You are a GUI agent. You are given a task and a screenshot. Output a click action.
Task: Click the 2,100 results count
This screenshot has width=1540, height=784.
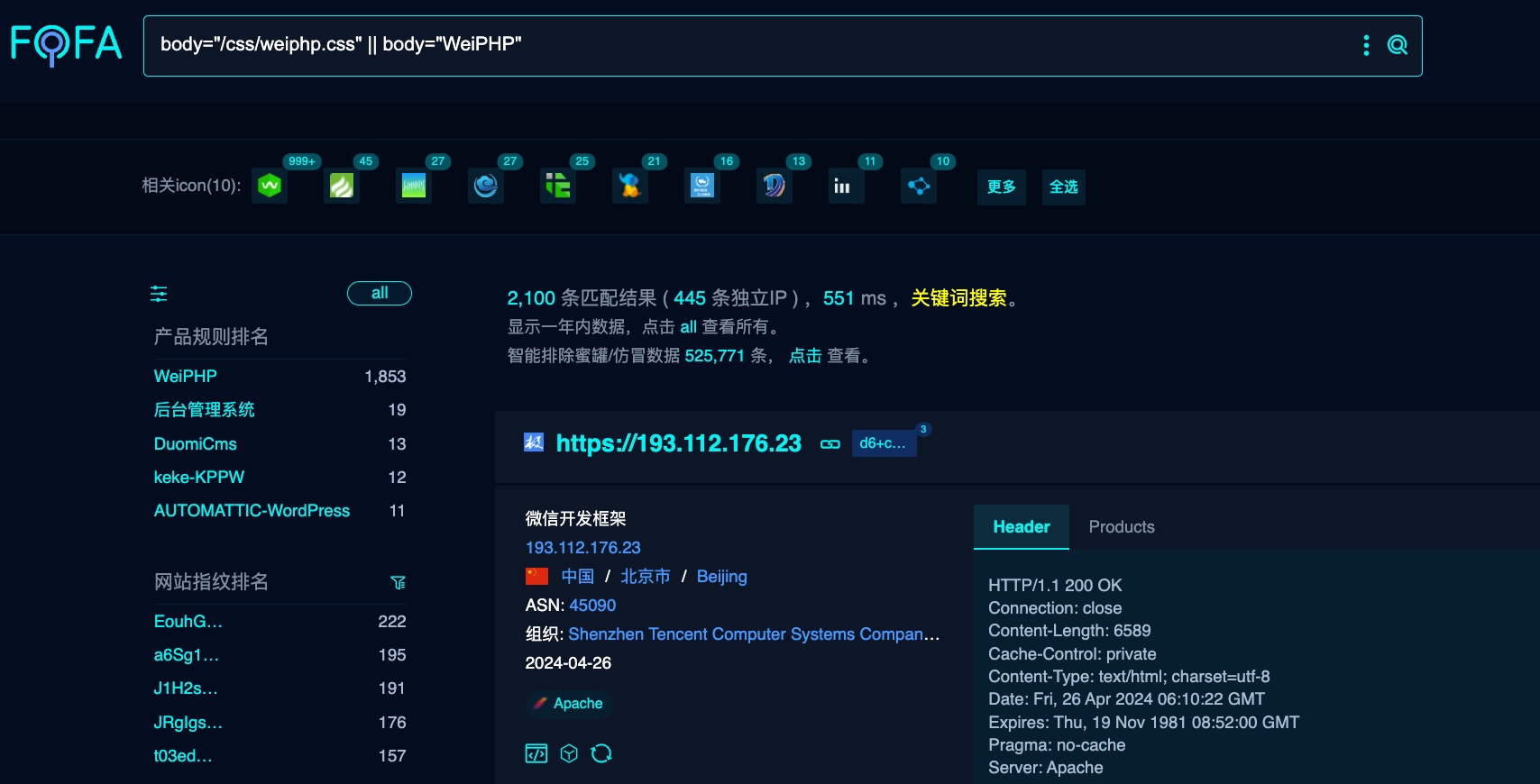coord(531,298)
